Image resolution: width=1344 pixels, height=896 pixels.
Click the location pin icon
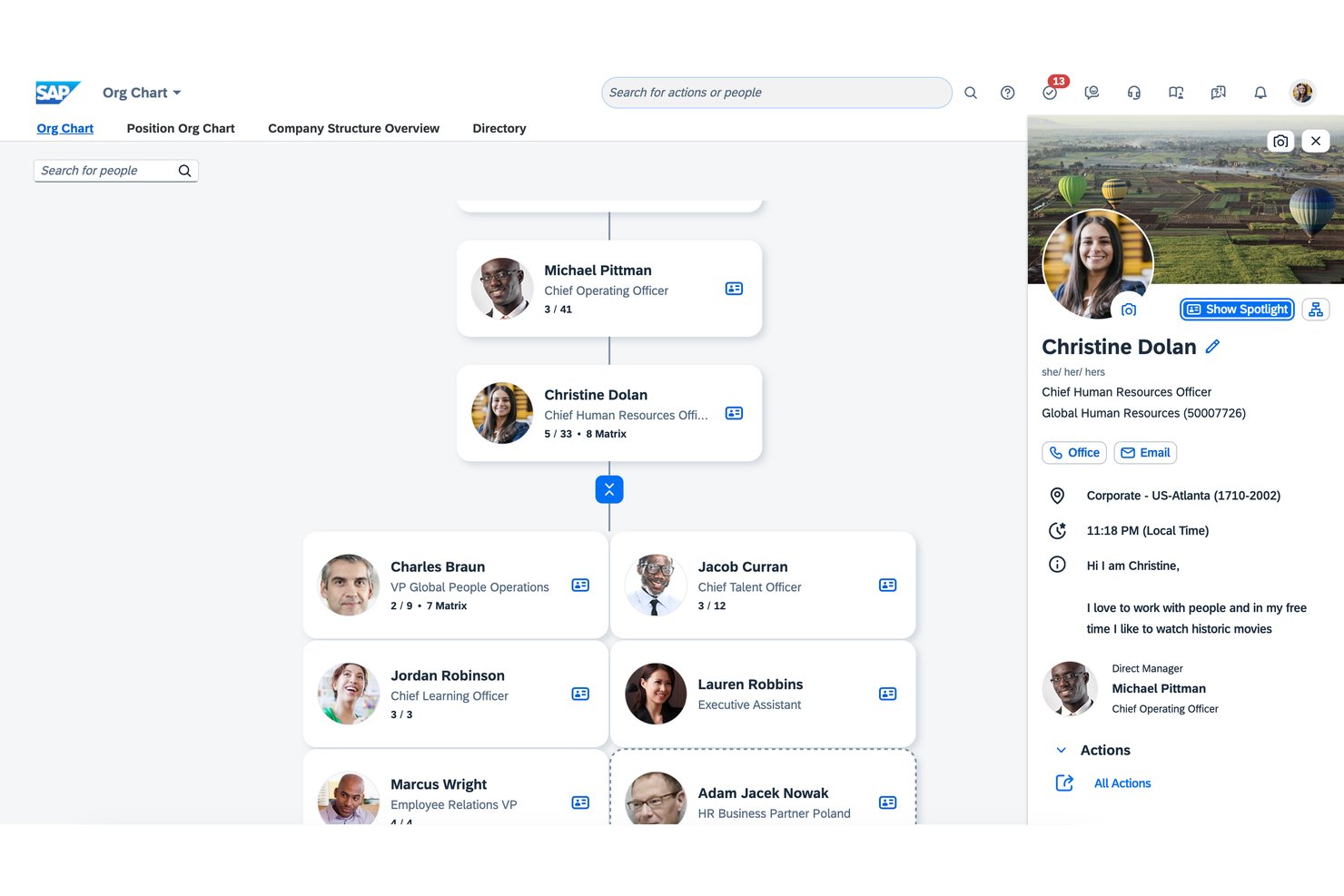tap(1057, 496)
